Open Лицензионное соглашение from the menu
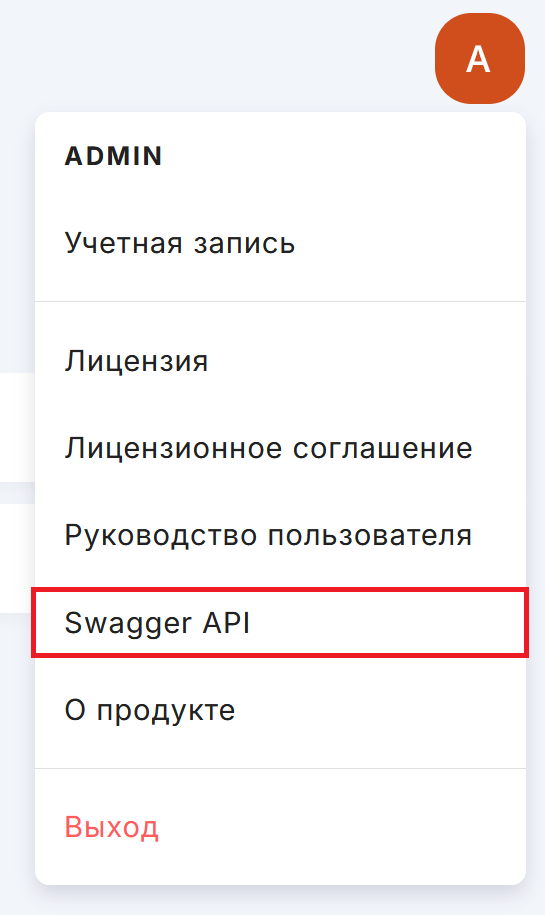 coord(280,448)
